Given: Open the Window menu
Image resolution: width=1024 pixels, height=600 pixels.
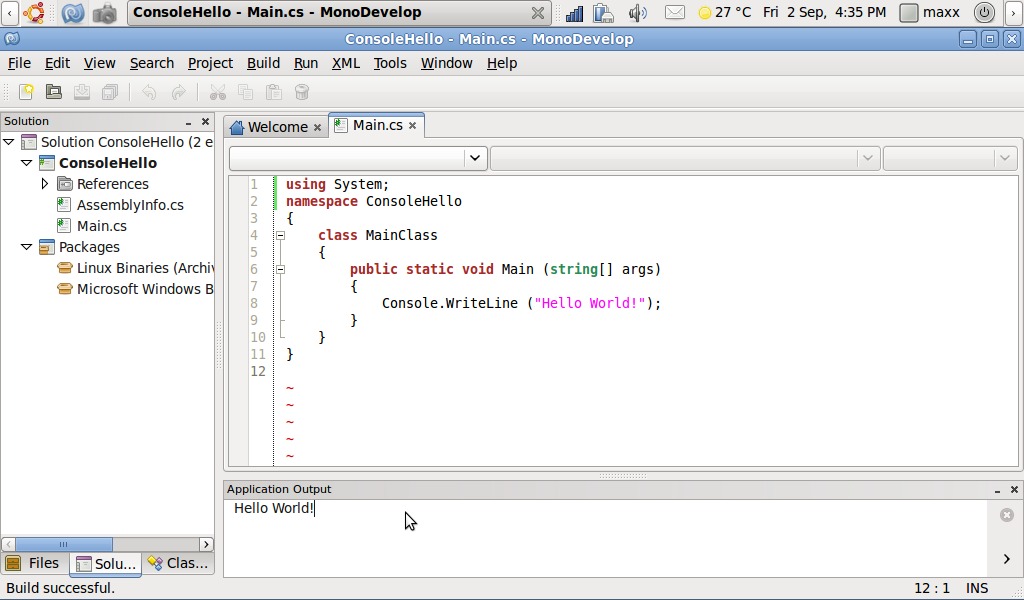Looking at the screenshot, I should 447,63.
